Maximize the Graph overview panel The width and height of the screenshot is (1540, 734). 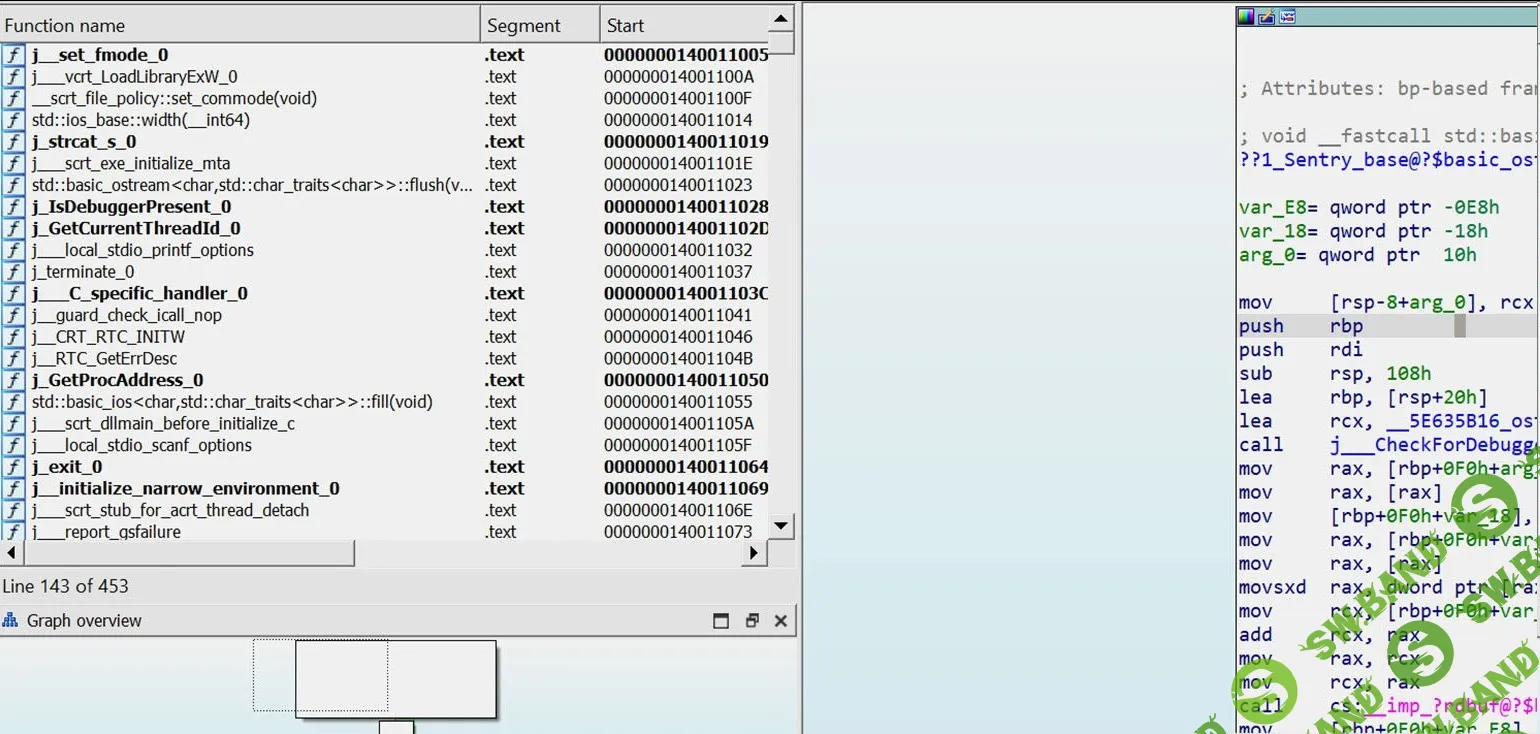tap(721, 621)
